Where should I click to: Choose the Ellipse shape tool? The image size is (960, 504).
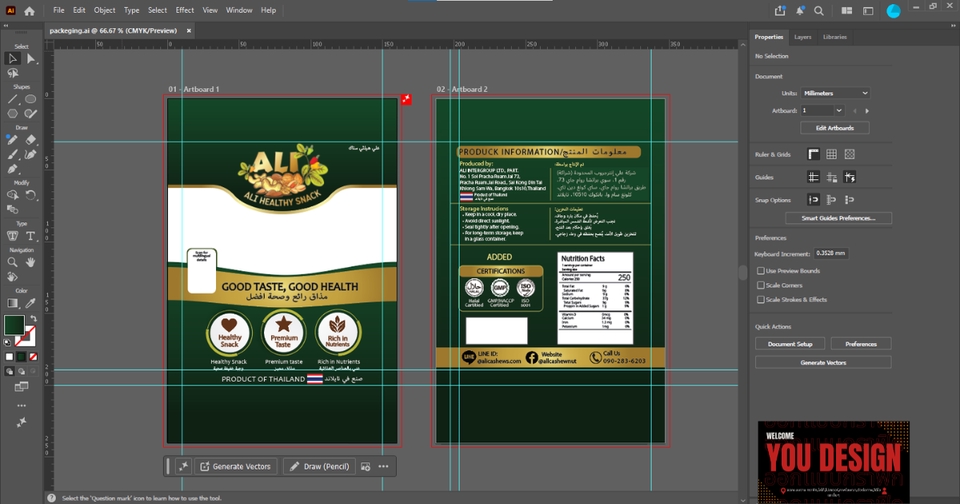coord(31,99)
